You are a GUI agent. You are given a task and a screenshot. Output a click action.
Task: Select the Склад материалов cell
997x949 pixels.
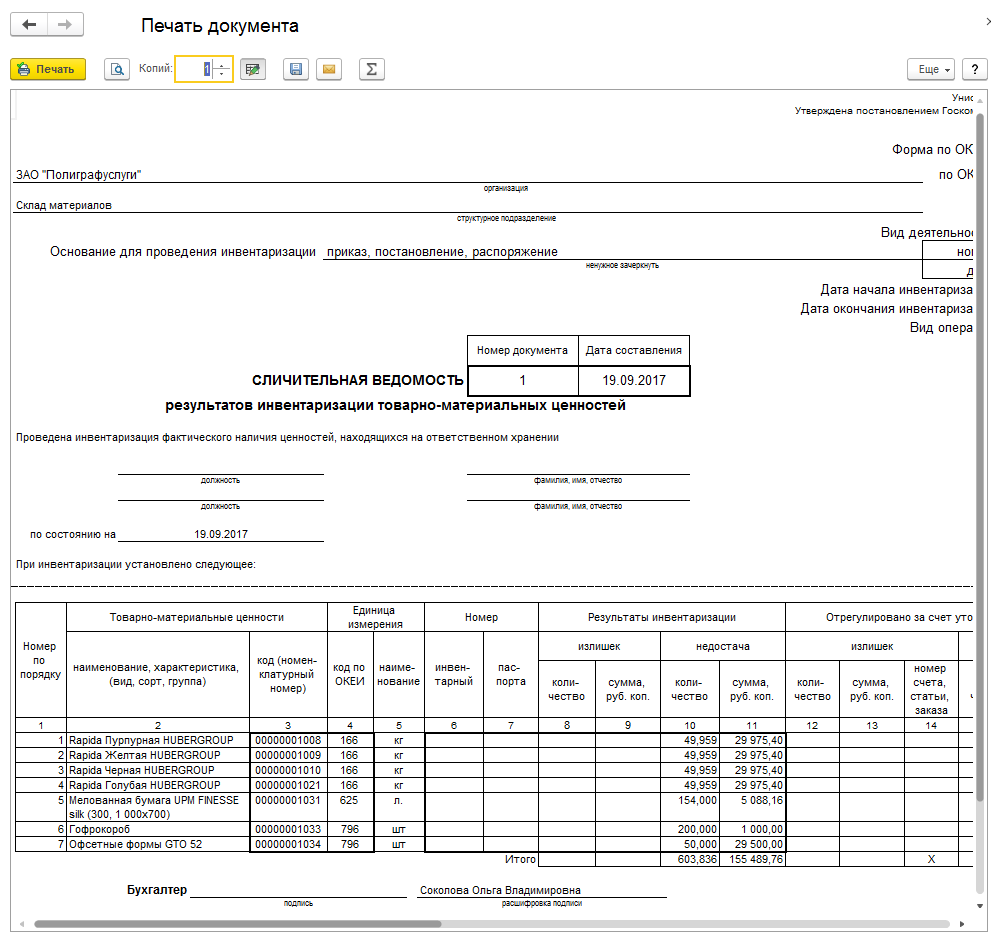[64, 205]
